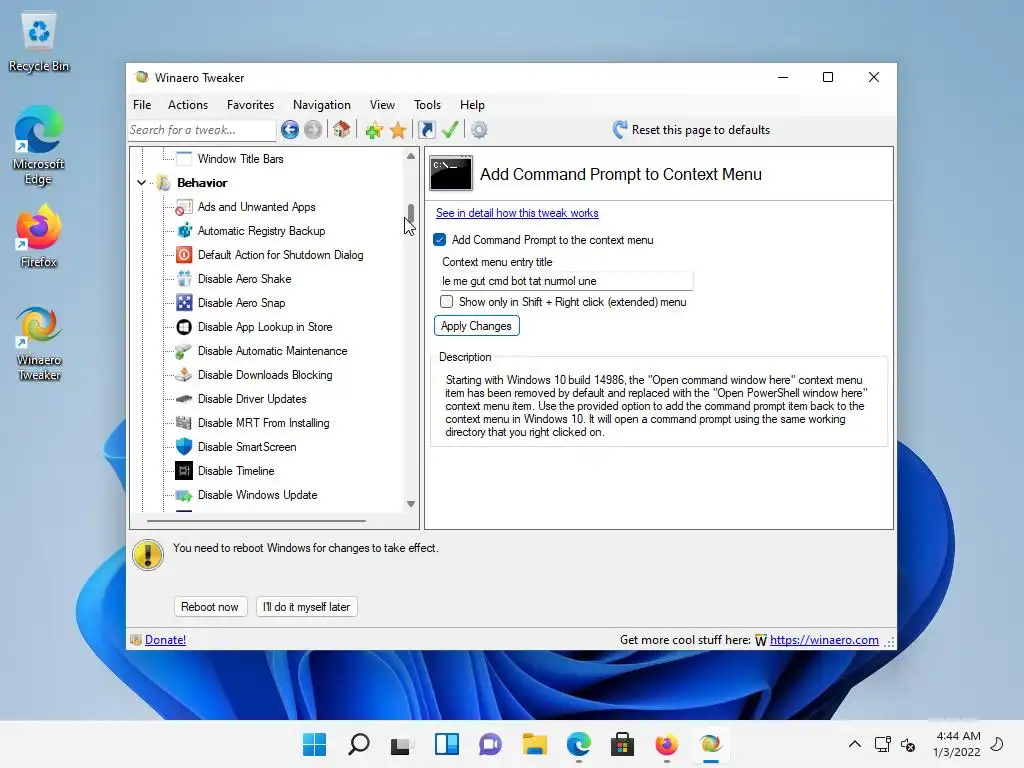Viewport: 1024px width, 768px height.
Task: Click I'll do it myself later
Action: pyautogui.click(x=306, y=607)
